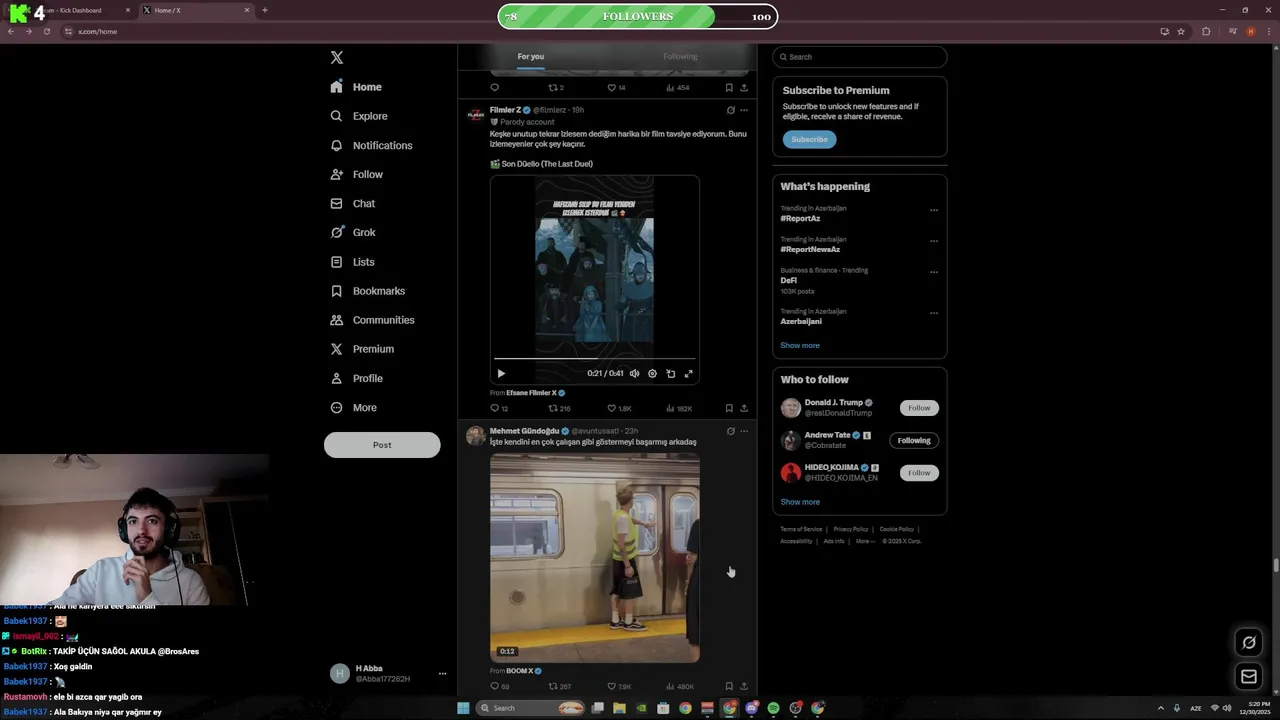1280x720 pixels.
Task: Click Show more under Who to follow
Action: coord(800,502)
